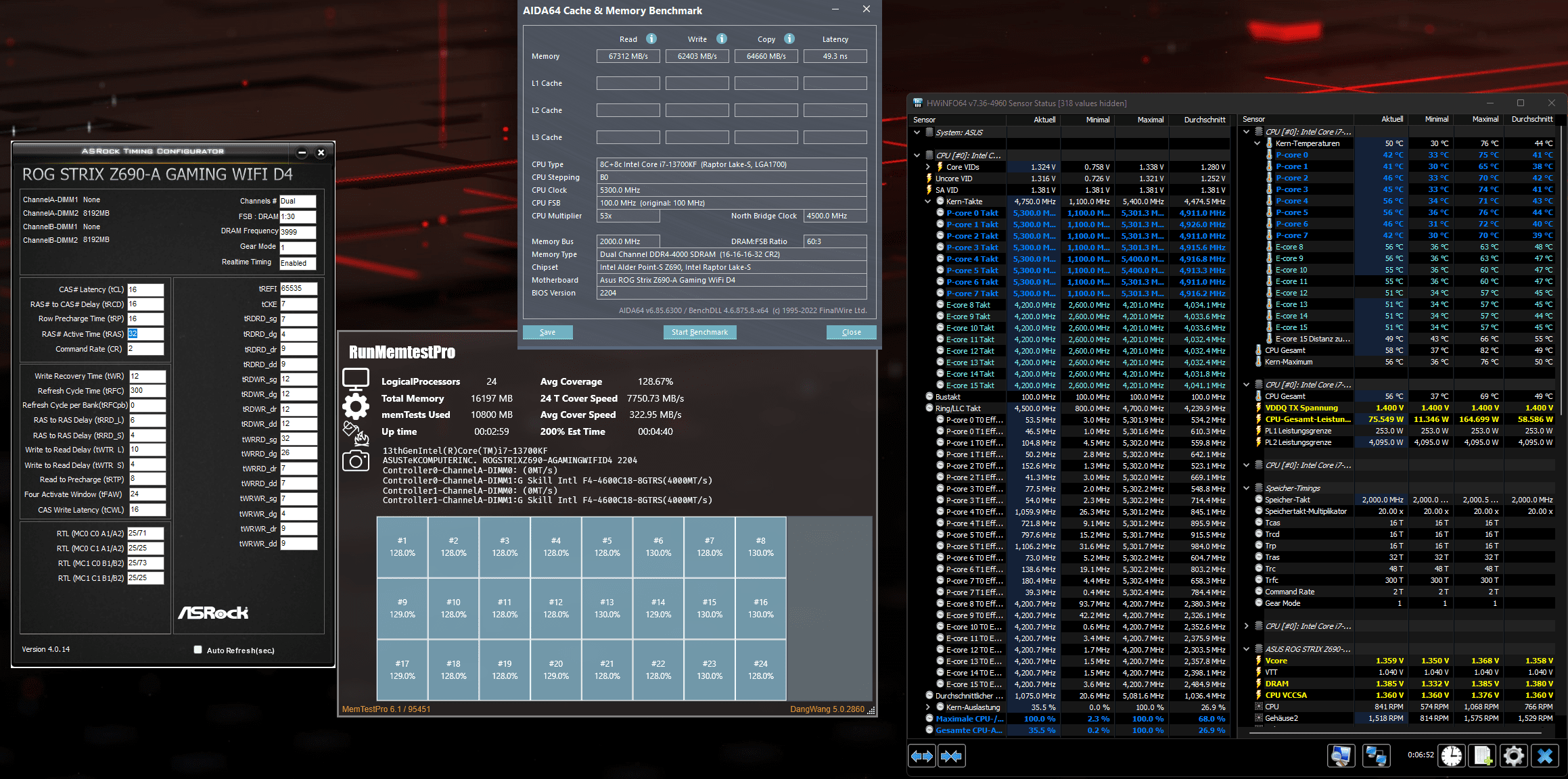
Task: Open RunMemtestPro monitor icon
Action: point(356,379)
